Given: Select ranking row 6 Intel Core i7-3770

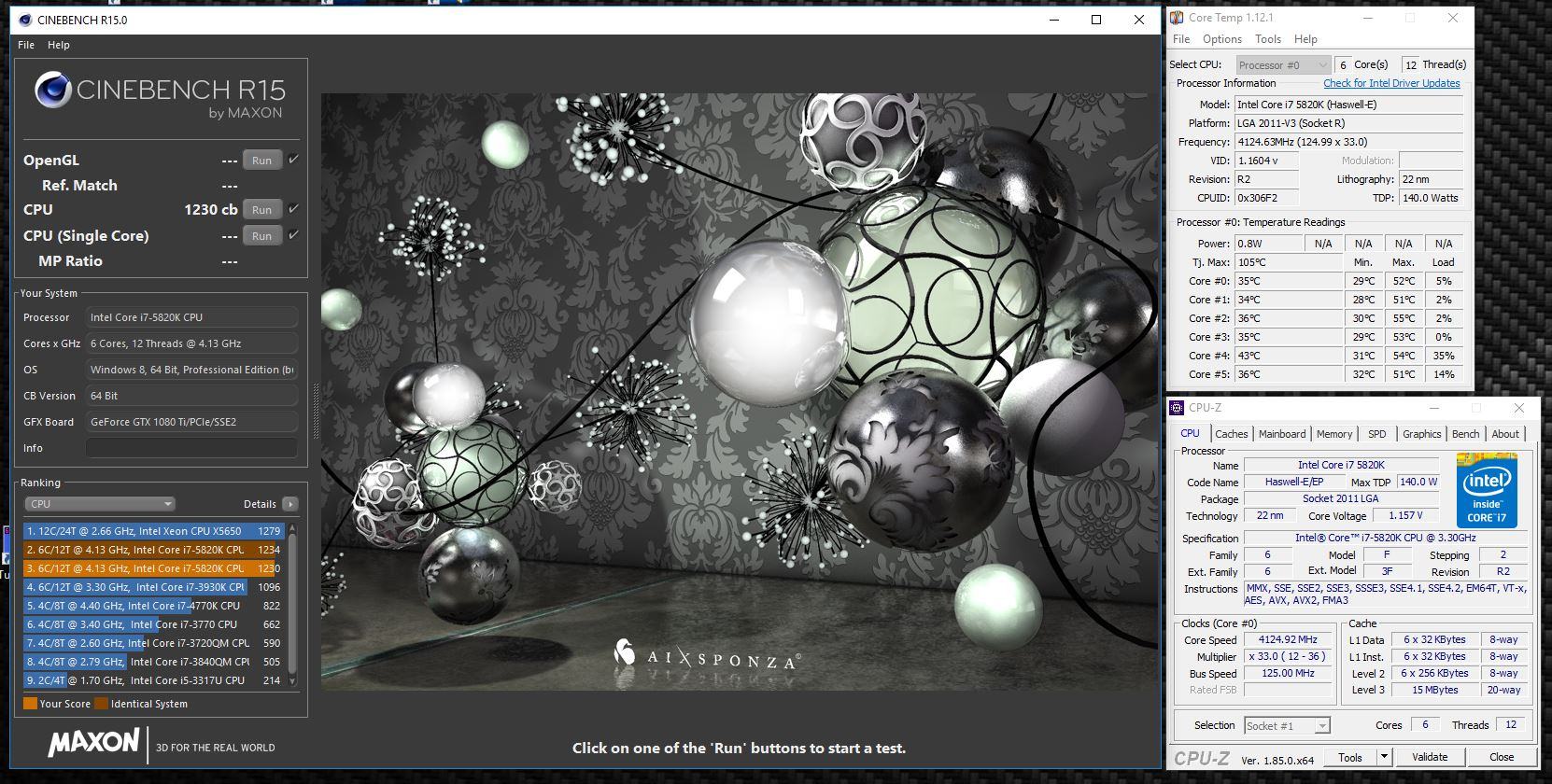Looking at the screenshot, I should point(152,624).
